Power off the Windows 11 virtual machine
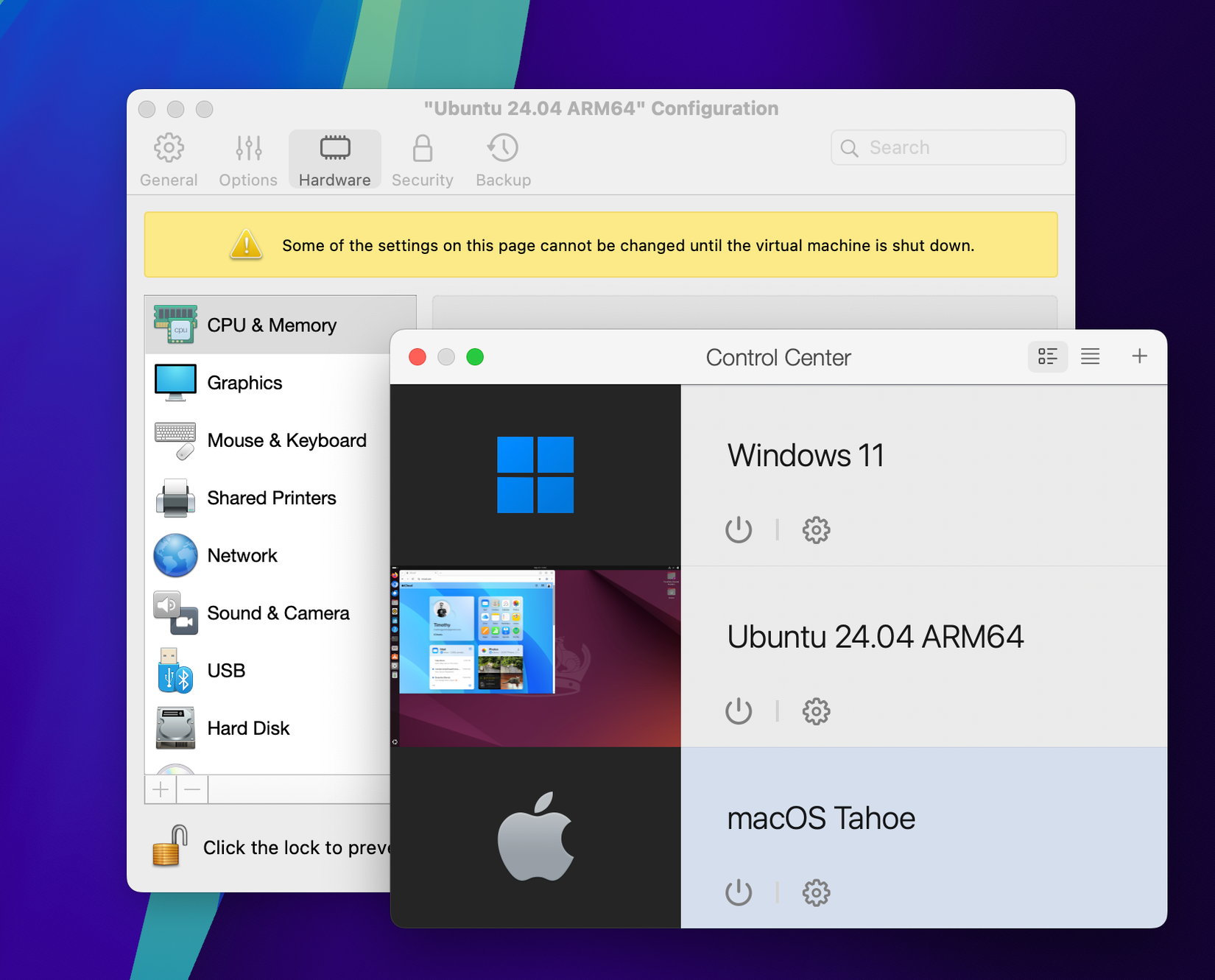Image resolution: width=1215 pixels, height=980 pixels. (738, 529)
